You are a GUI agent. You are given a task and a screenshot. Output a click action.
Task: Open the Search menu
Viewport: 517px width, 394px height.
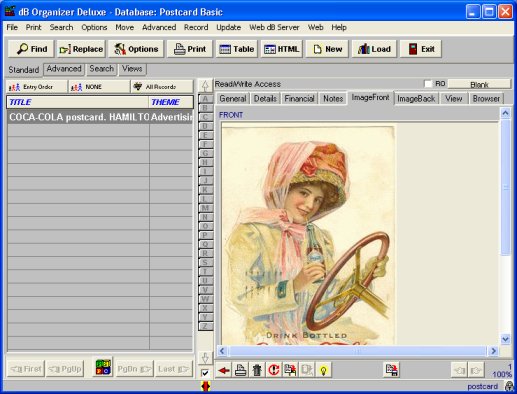(x=61, y=27)
